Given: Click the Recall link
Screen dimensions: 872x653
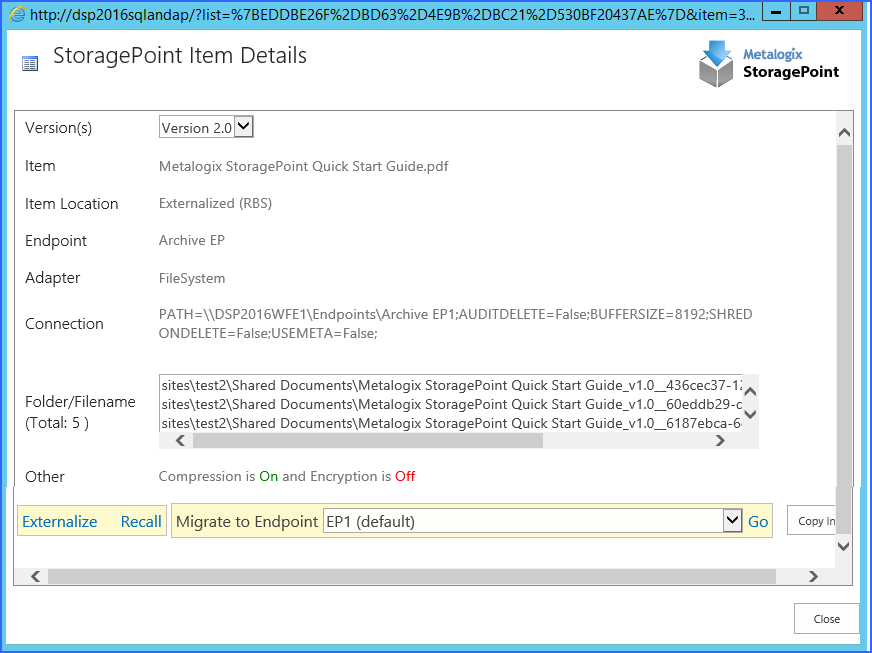Looking at the screenshot, I should click(x=141, y=522).
